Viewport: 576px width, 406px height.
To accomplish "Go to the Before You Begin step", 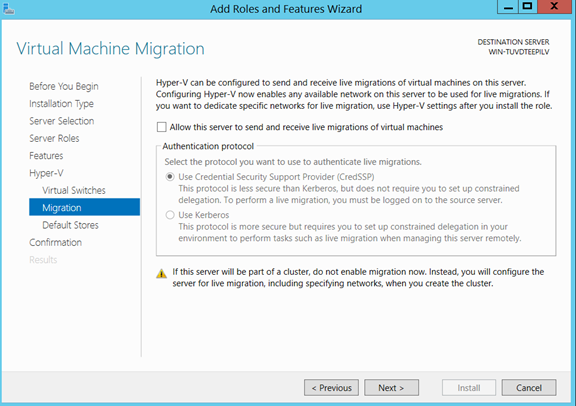I will (64, 86).
